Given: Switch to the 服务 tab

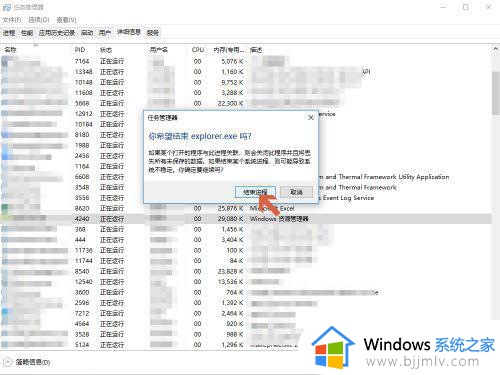Looking at the screenshot, I should pos(153,33).
